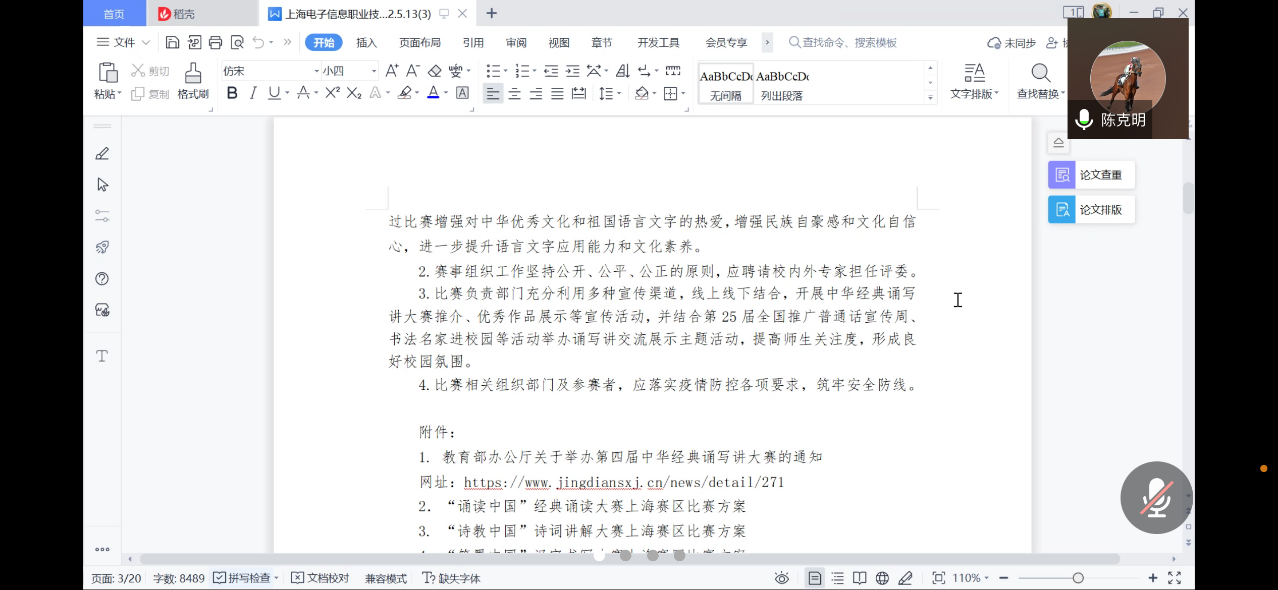
Task: Center-align the paragraph text
Action: point(514,93)
